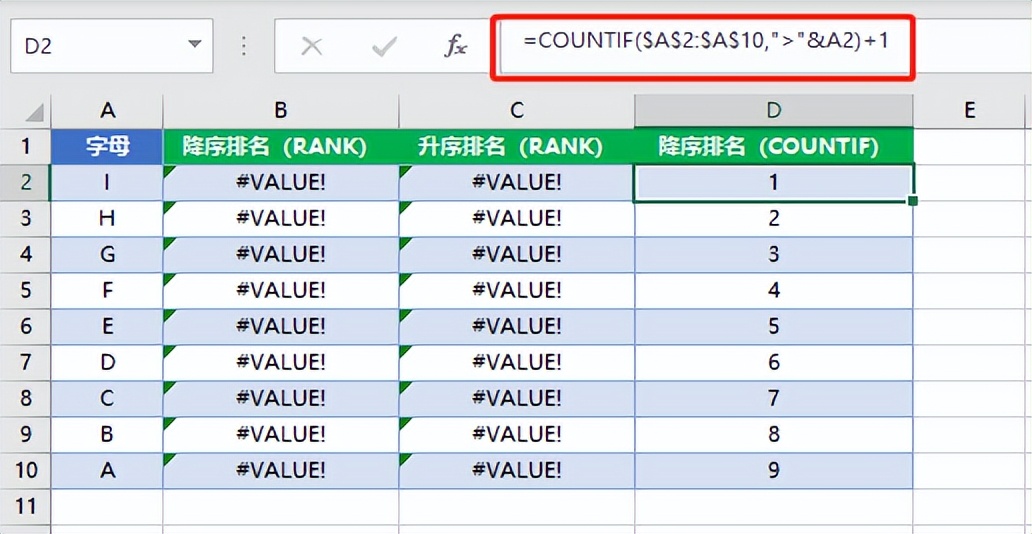The width and height of the screenshot is (1032, 534).
Task: Click the Name Box showing D2
Action: click(111, 45)
